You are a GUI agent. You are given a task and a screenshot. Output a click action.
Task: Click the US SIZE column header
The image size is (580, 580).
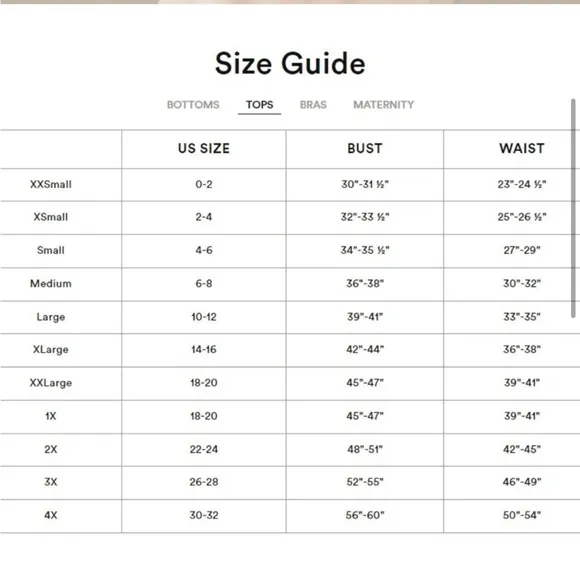(203, 148)
